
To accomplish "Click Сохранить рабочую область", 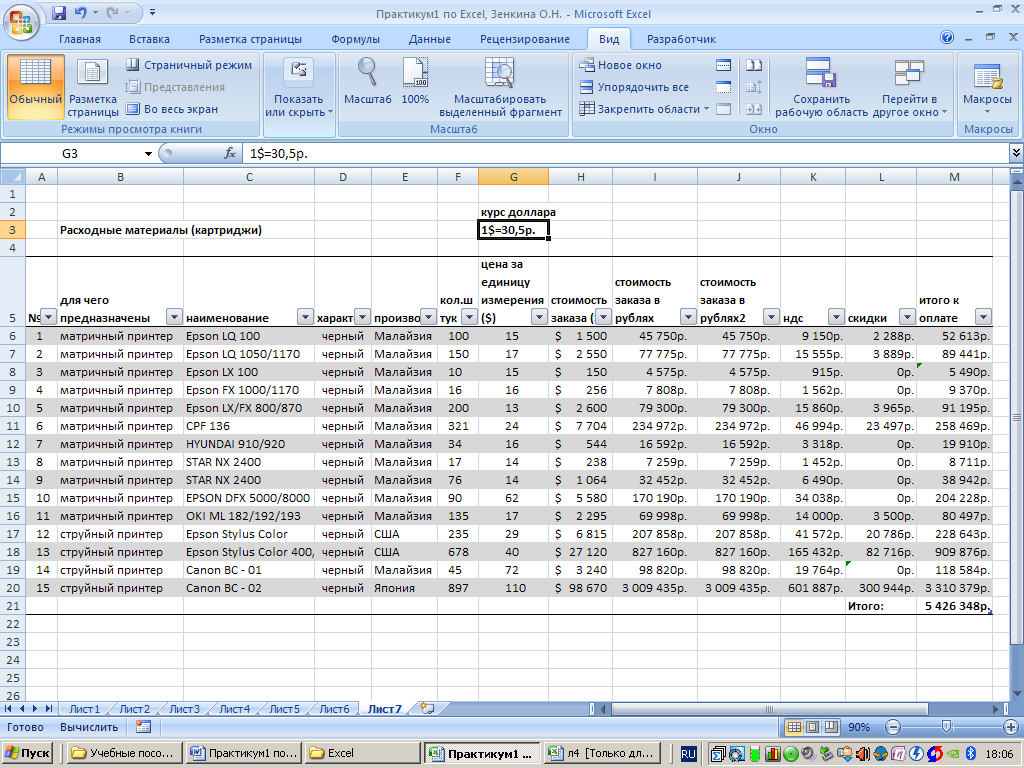I will pos(822,87).
